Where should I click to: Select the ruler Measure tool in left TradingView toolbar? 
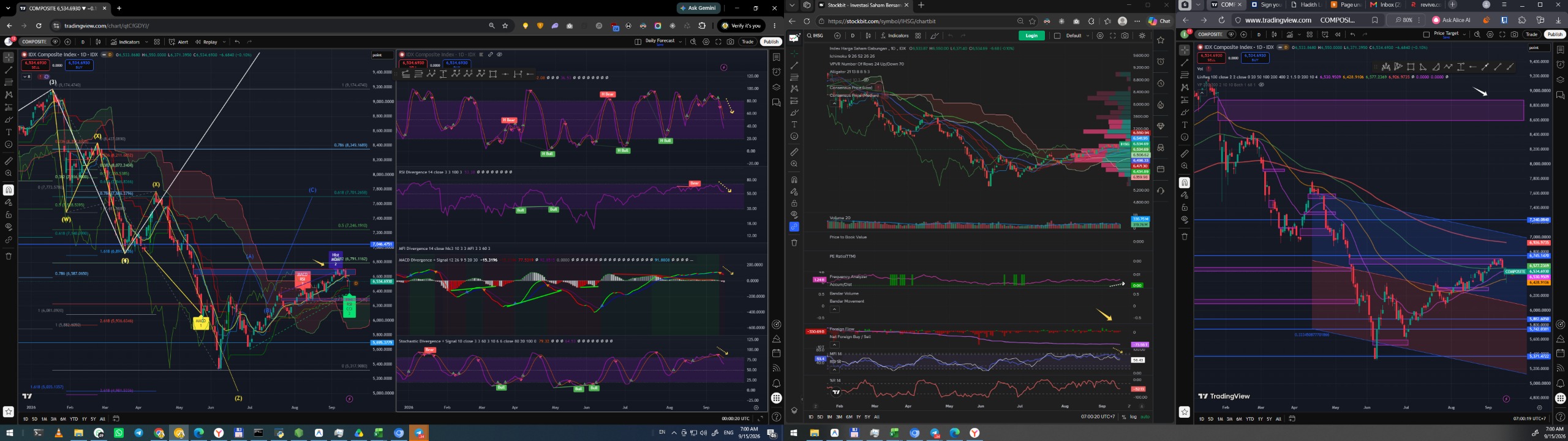tap(9, 161)
